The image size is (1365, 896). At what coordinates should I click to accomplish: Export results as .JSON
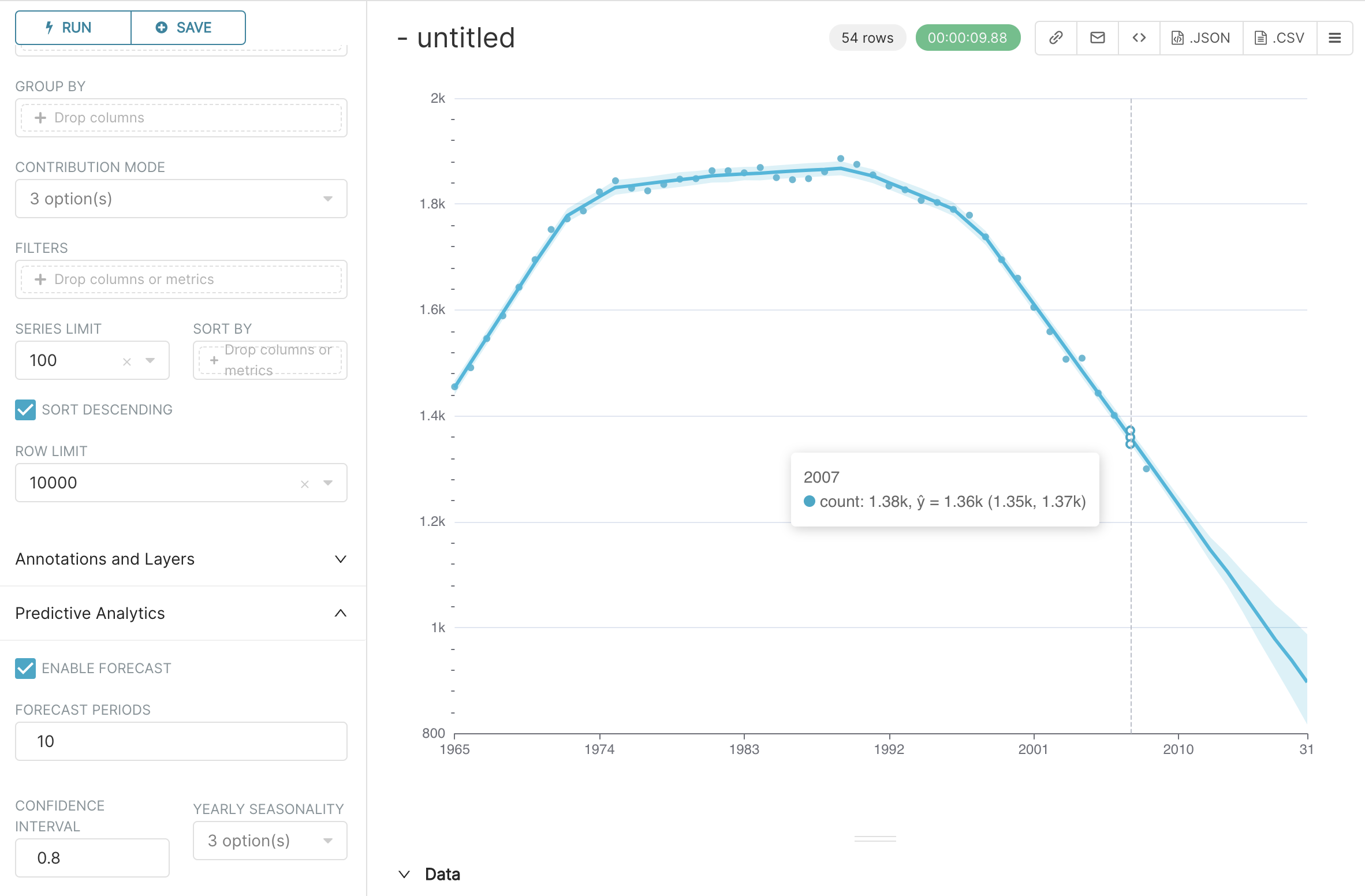point(1201,38)
